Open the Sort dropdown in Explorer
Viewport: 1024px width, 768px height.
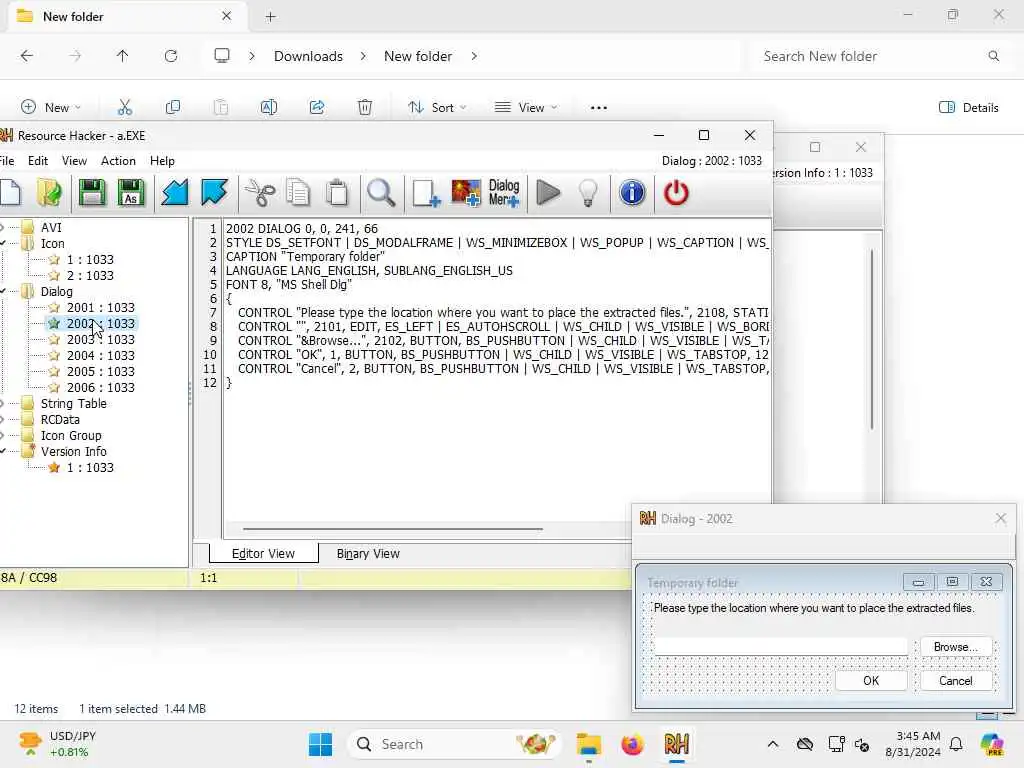(x=438, y=107)
